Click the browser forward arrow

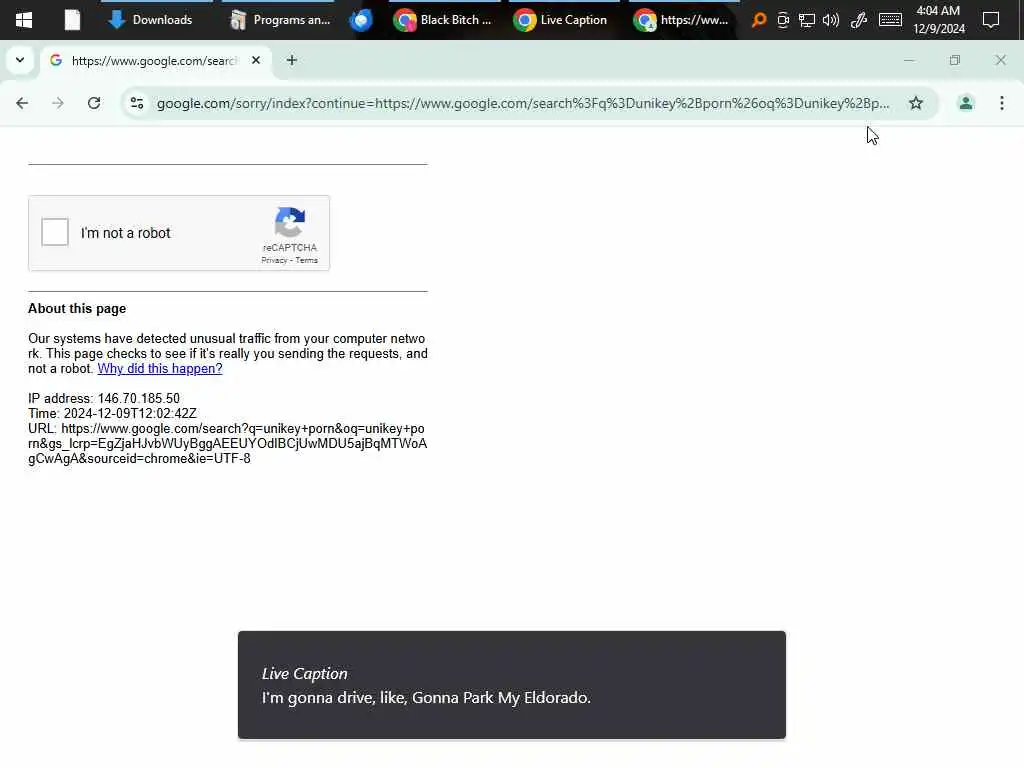[x=58, y=103]
